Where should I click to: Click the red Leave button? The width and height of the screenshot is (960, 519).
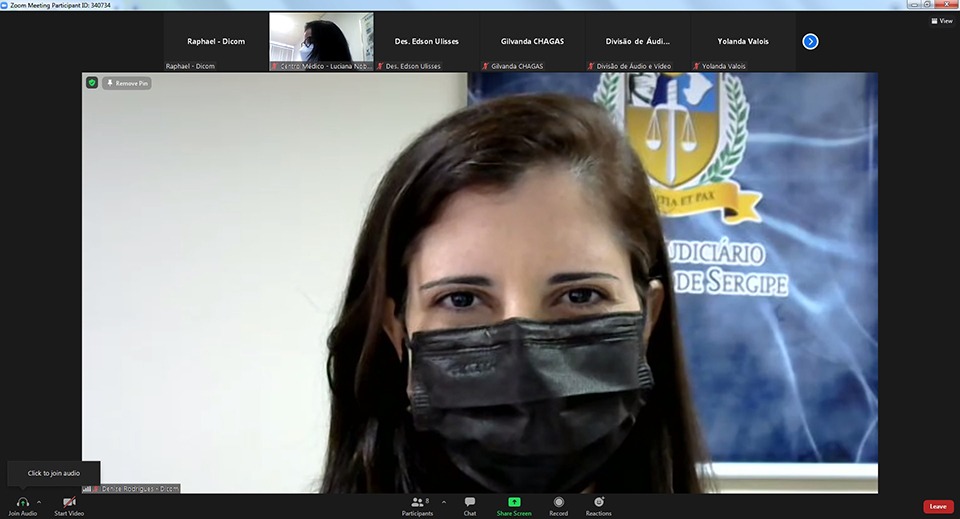tap(937, 506)
